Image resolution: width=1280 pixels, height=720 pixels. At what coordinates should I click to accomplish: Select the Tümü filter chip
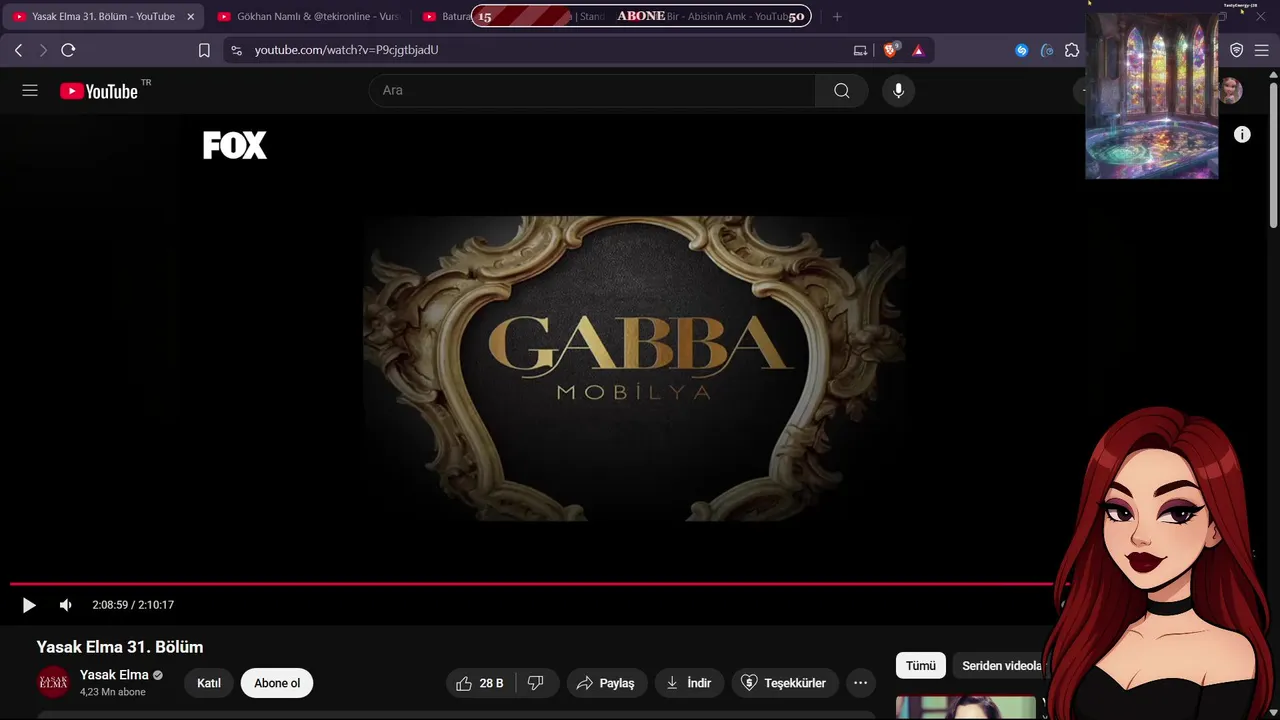(921, 666)
